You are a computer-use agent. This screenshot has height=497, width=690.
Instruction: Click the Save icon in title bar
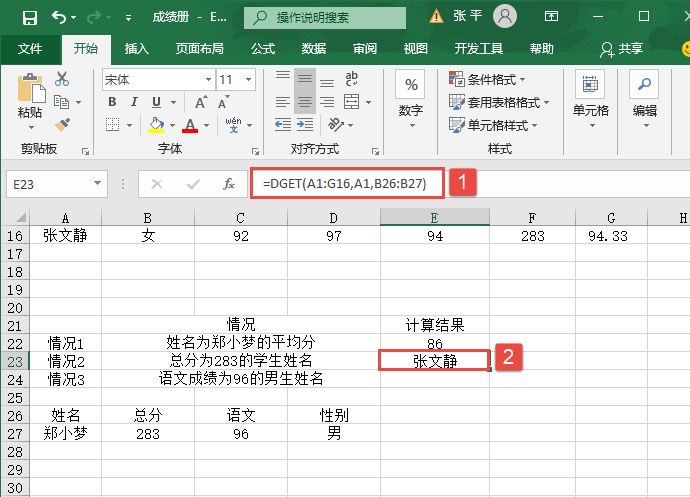click(x=30, y=18)
